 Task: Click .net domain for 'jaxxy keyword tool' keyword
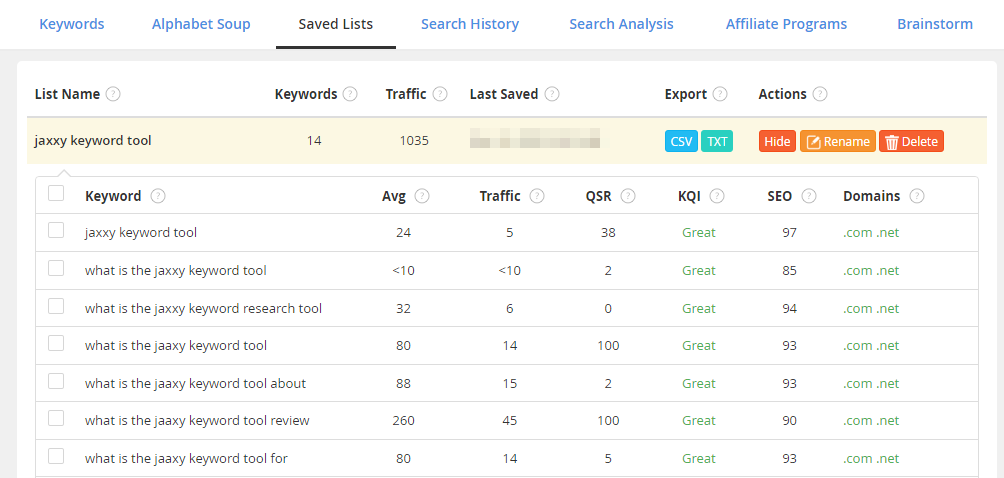point(888,233)
